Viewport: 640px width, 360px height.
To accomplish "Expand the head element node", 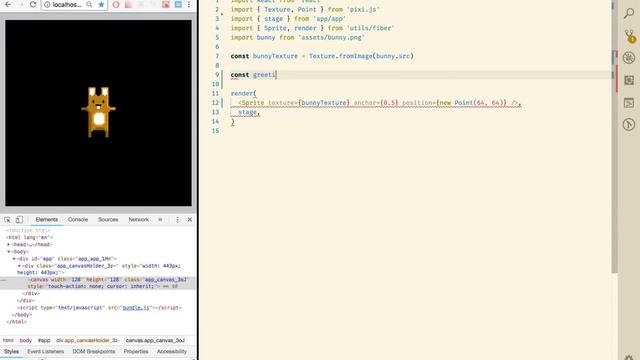I will 9,244.
